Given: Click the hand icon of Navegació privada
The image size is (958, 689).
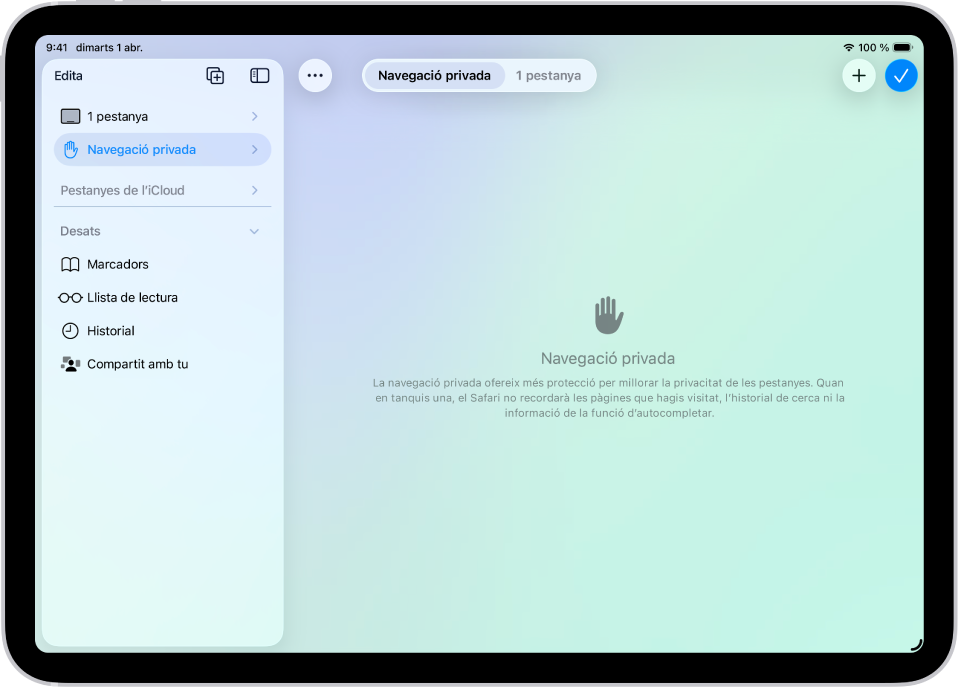Looking at the screenshot, I should [x=71, y=150].
